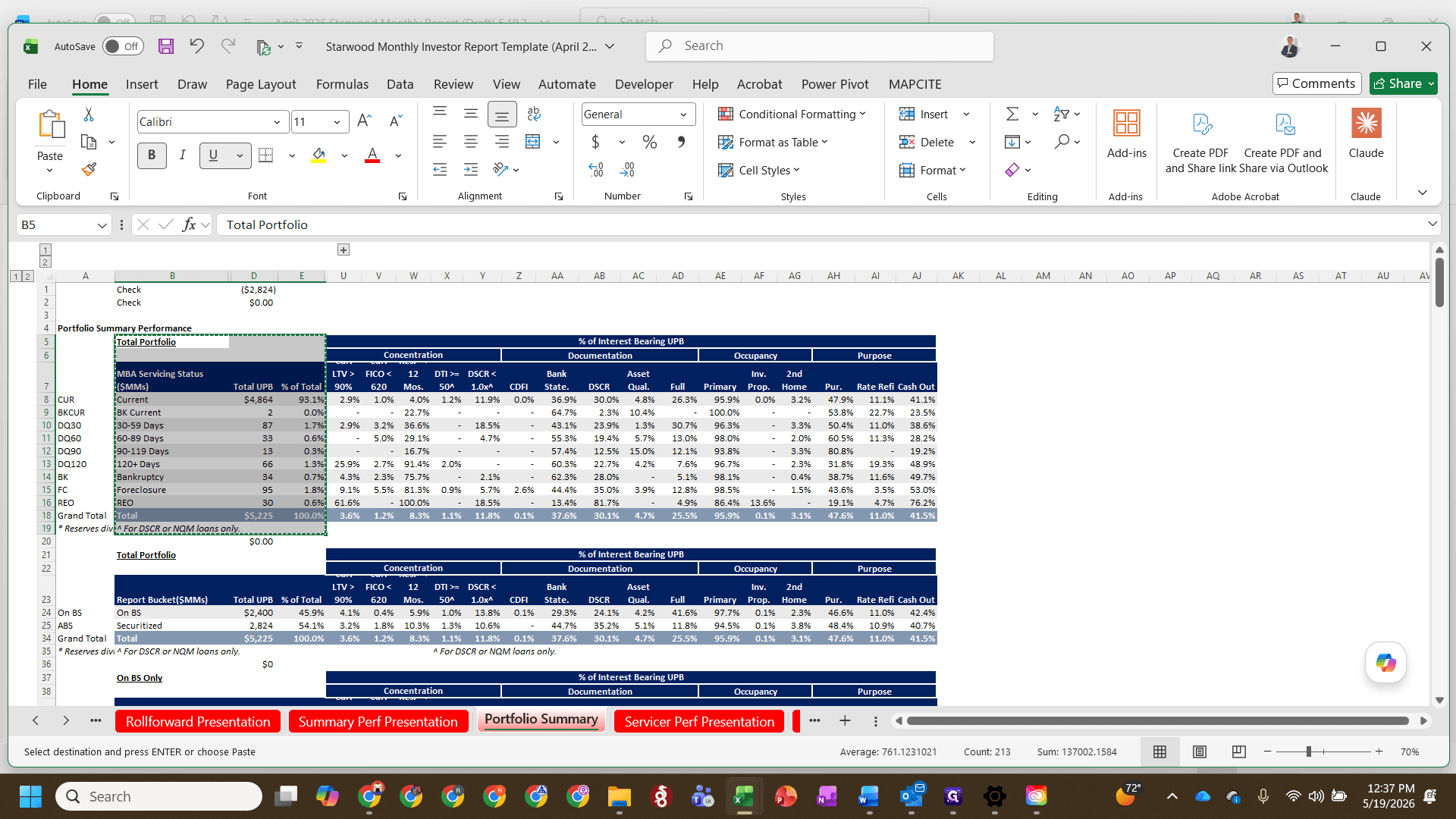
Task: Click the Wrap Text icon
Action: [534, 114]
